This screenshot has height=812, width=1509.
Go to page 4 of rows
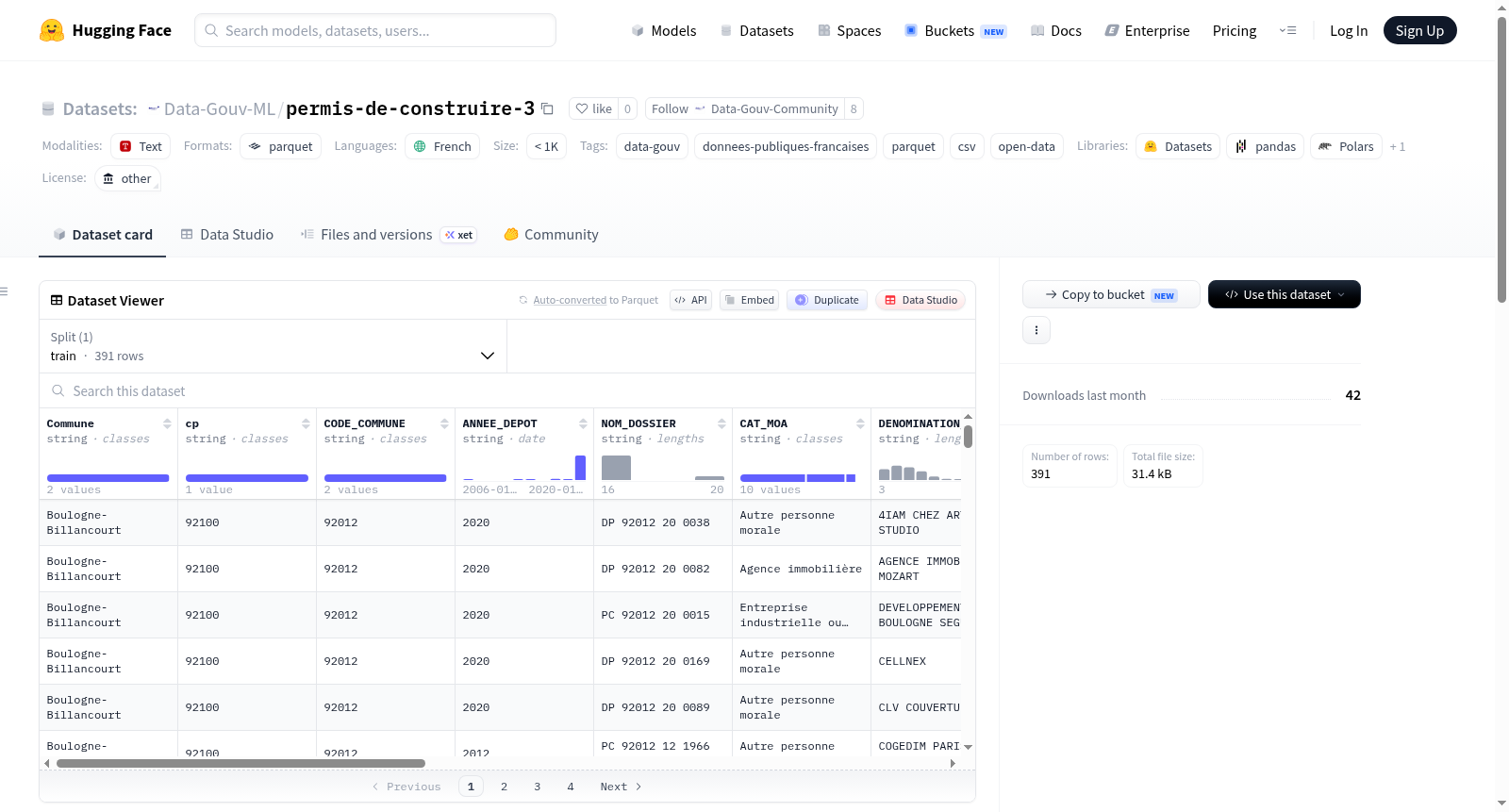[x=571, y=787]
